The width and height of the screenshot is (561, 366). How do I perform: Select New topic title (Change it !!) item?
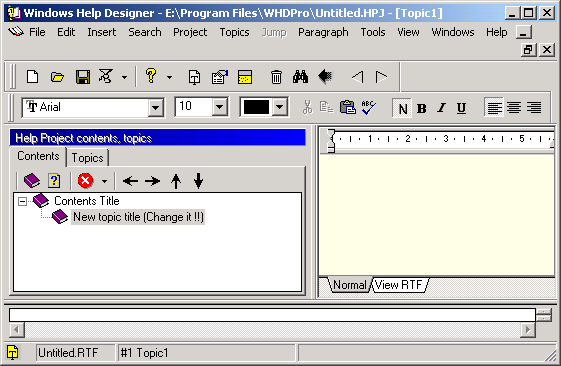point(138,217)
